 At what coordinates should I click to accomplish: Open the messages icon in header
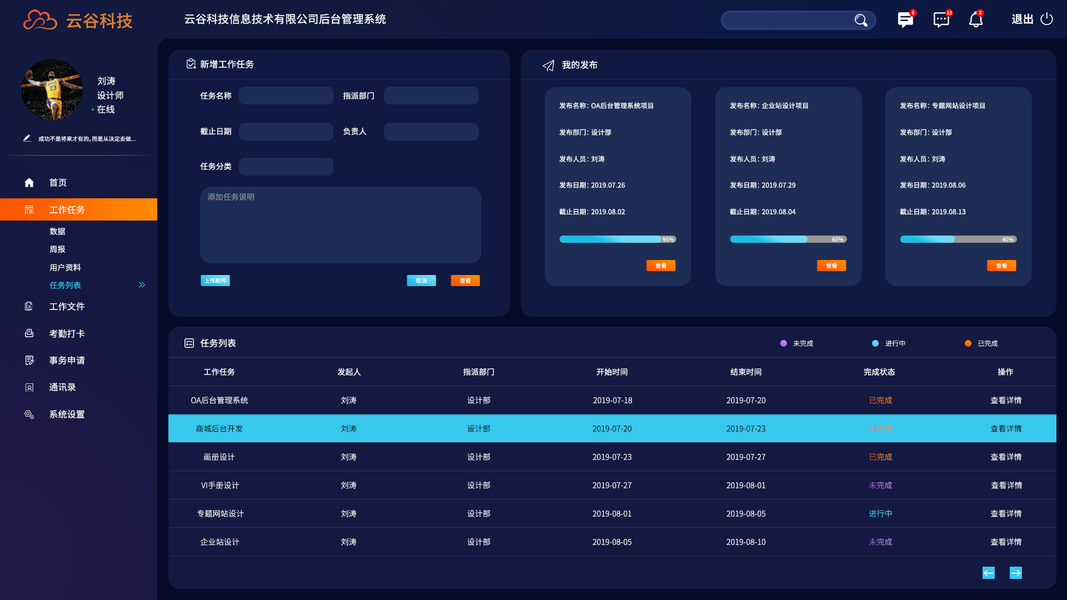905,20
